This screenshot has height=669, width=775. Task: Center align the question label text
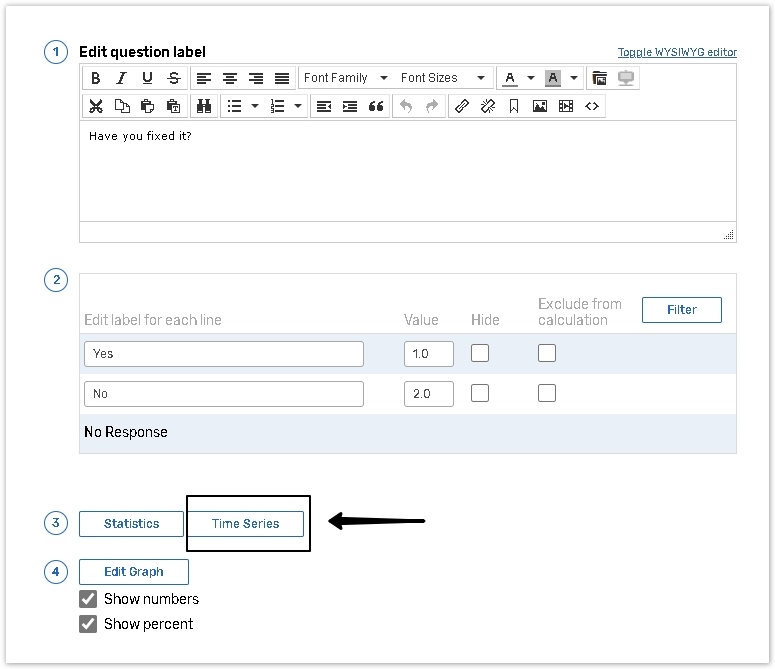pos(230,78)
